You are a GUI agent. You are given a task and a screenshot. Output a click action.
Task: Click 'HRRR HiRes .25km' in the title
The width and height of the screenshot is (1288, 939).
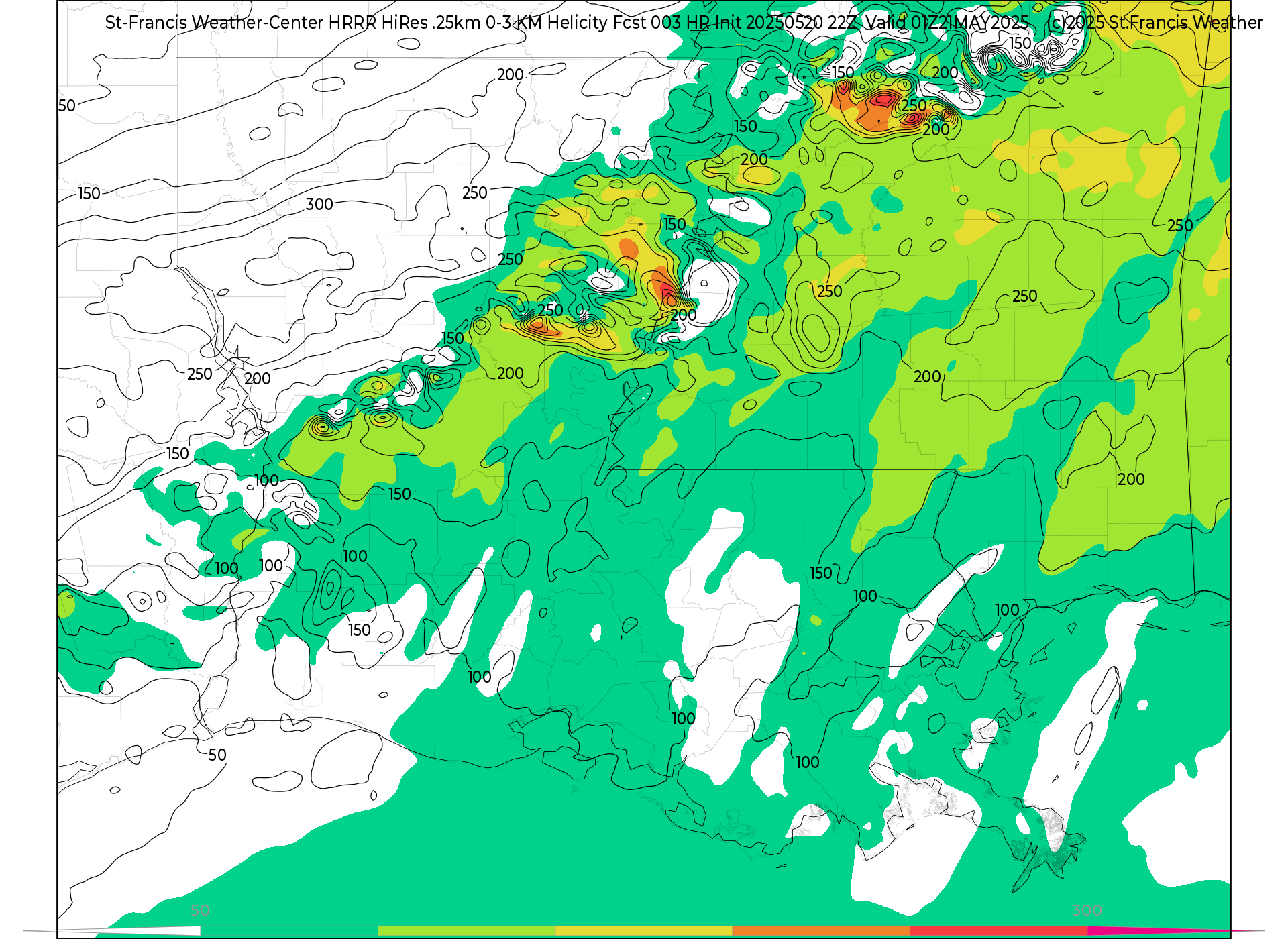[405, 23]
